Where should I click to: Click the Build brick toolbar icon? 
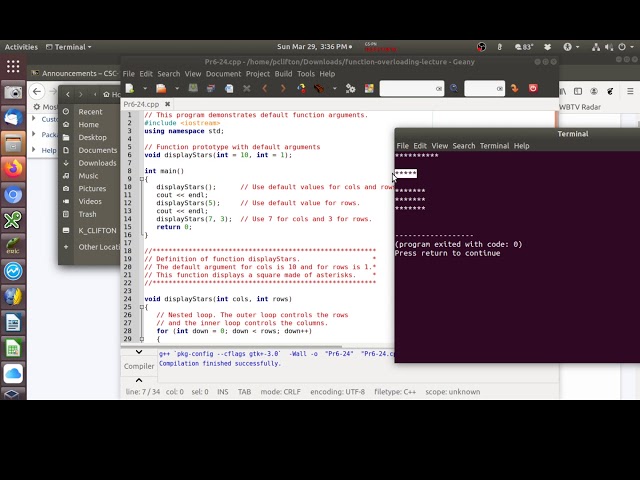click(319, 88)
